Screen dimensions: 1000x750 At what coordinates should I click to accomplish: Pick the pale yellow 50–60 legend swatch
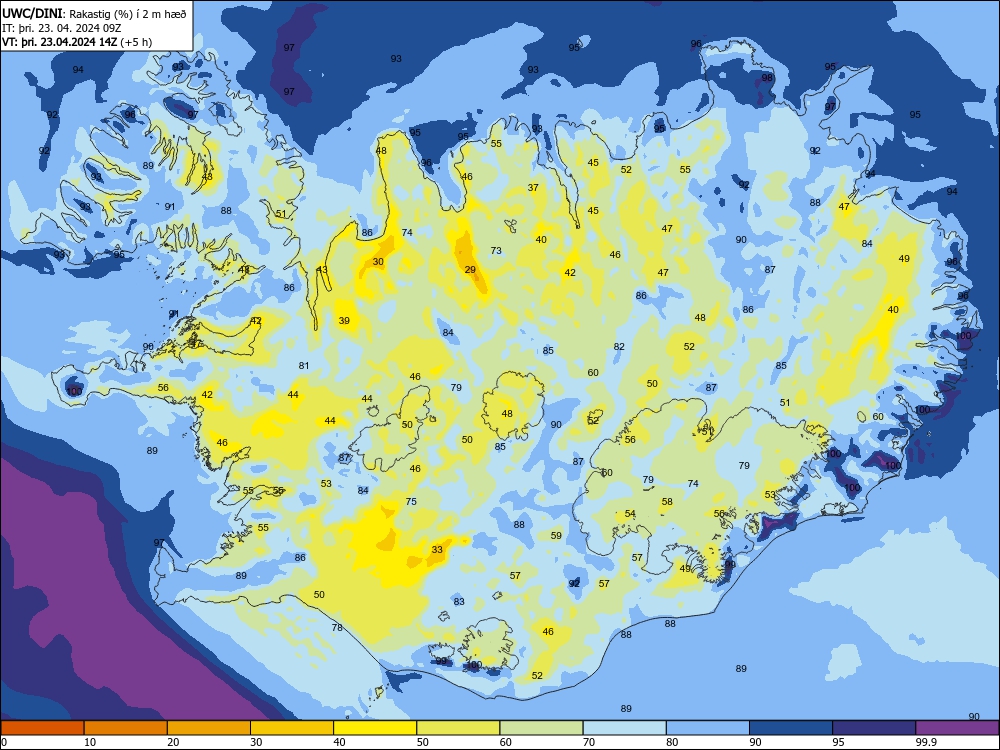point(459,728)
